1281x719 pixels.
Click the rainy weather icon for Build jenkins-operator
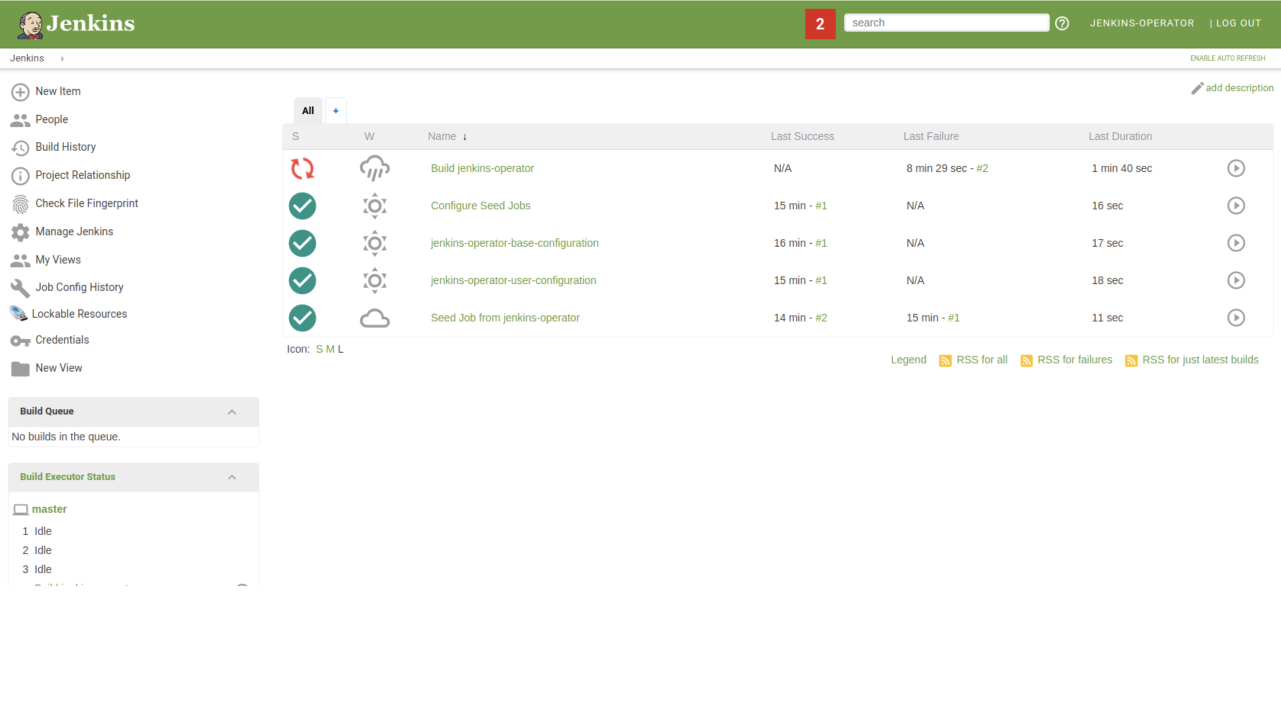(x=375, y=168)
